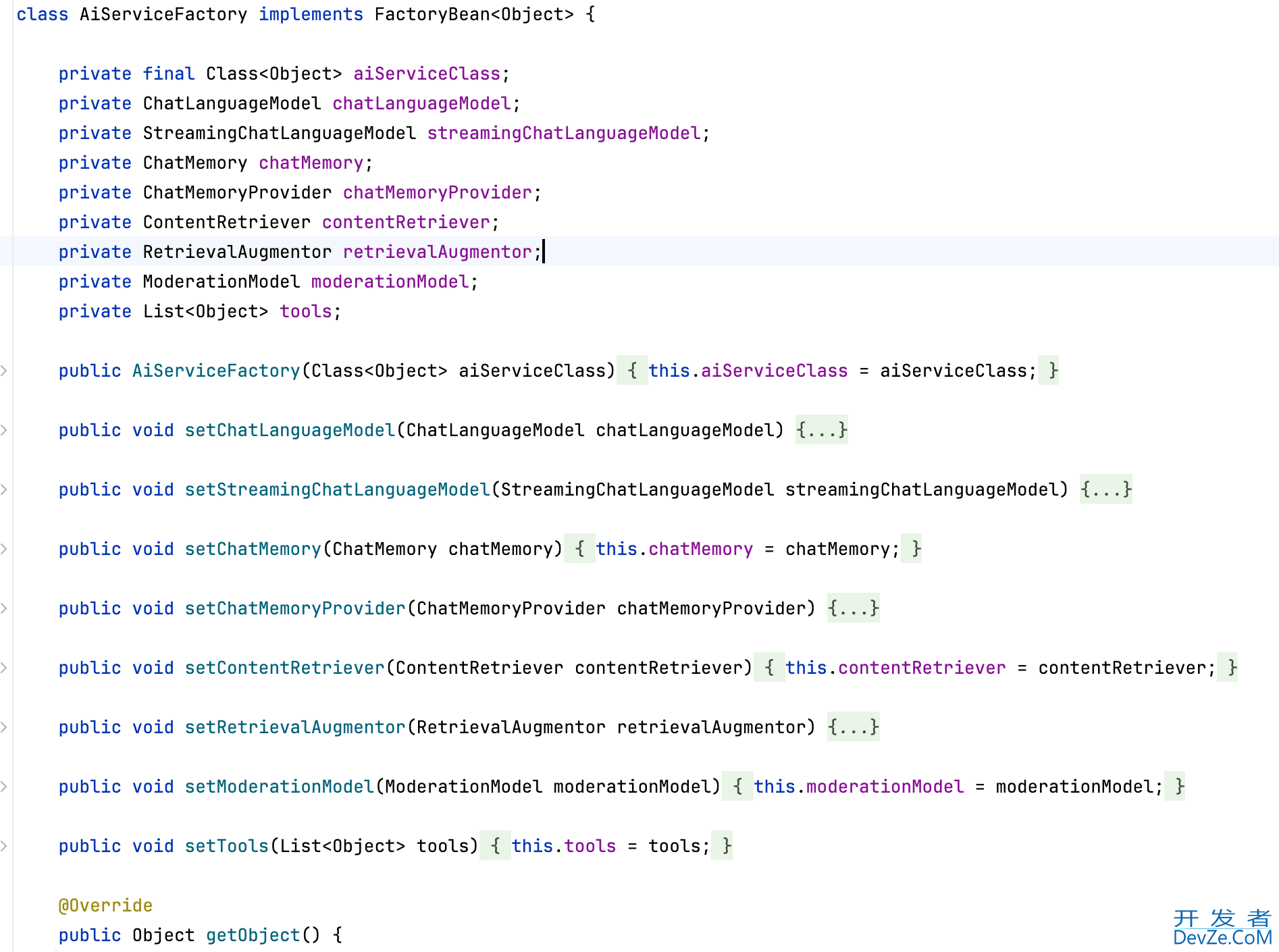Click the setChatMemoryProvider method name
1279x952 pixels.
(295, 608)
